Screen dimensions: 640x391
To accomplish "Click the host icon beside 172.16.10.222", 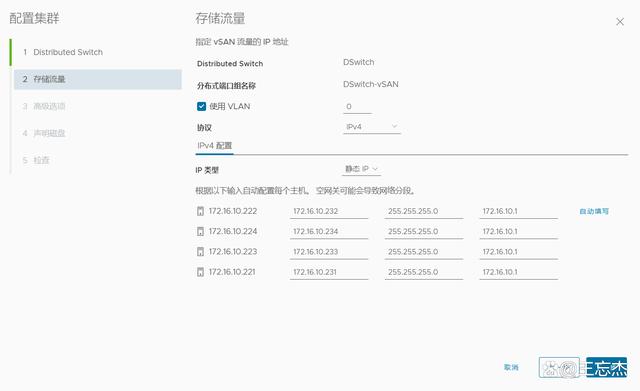I will pos(200,211).
